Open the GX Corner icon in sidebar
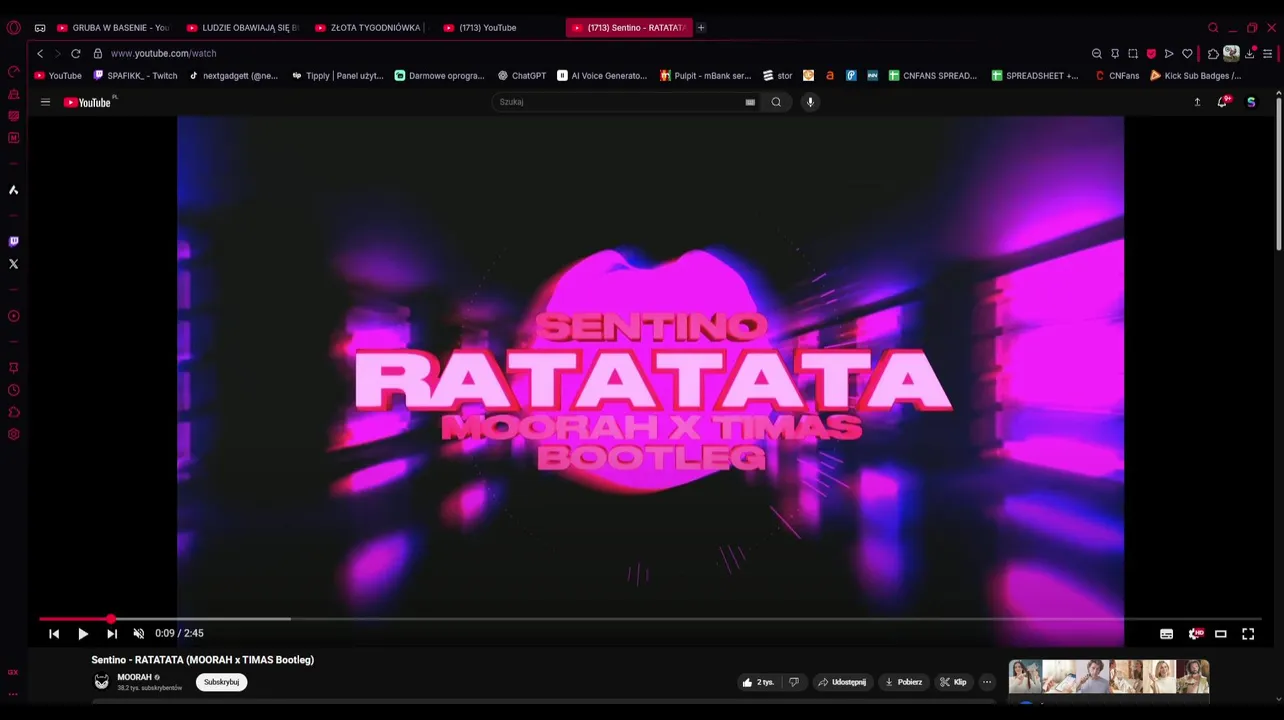The height and width of the screenshot is (720, 1284). coord(13,672)
